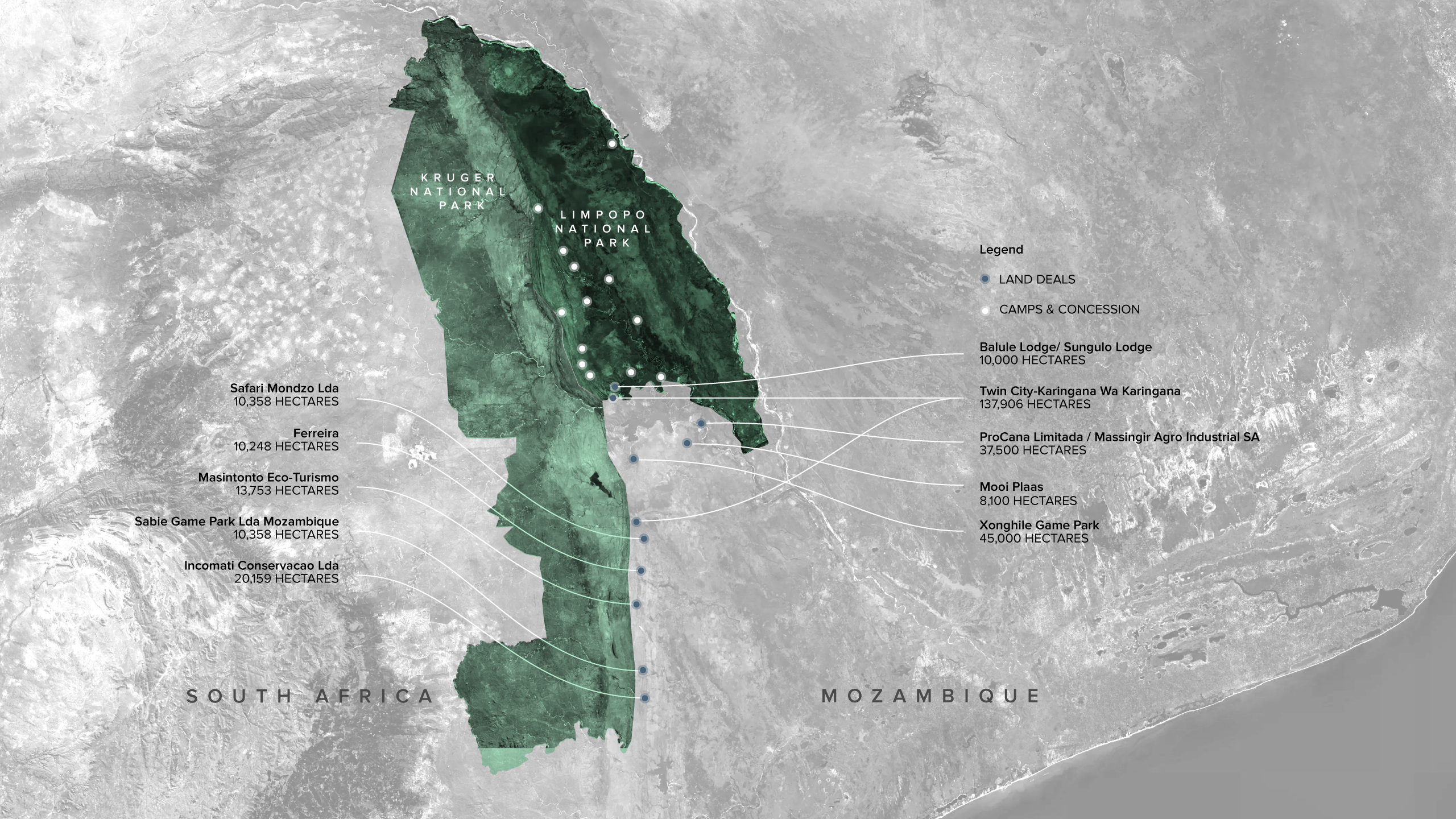
Task: Click the southernmost blue land deal marker
Action: 644,698
